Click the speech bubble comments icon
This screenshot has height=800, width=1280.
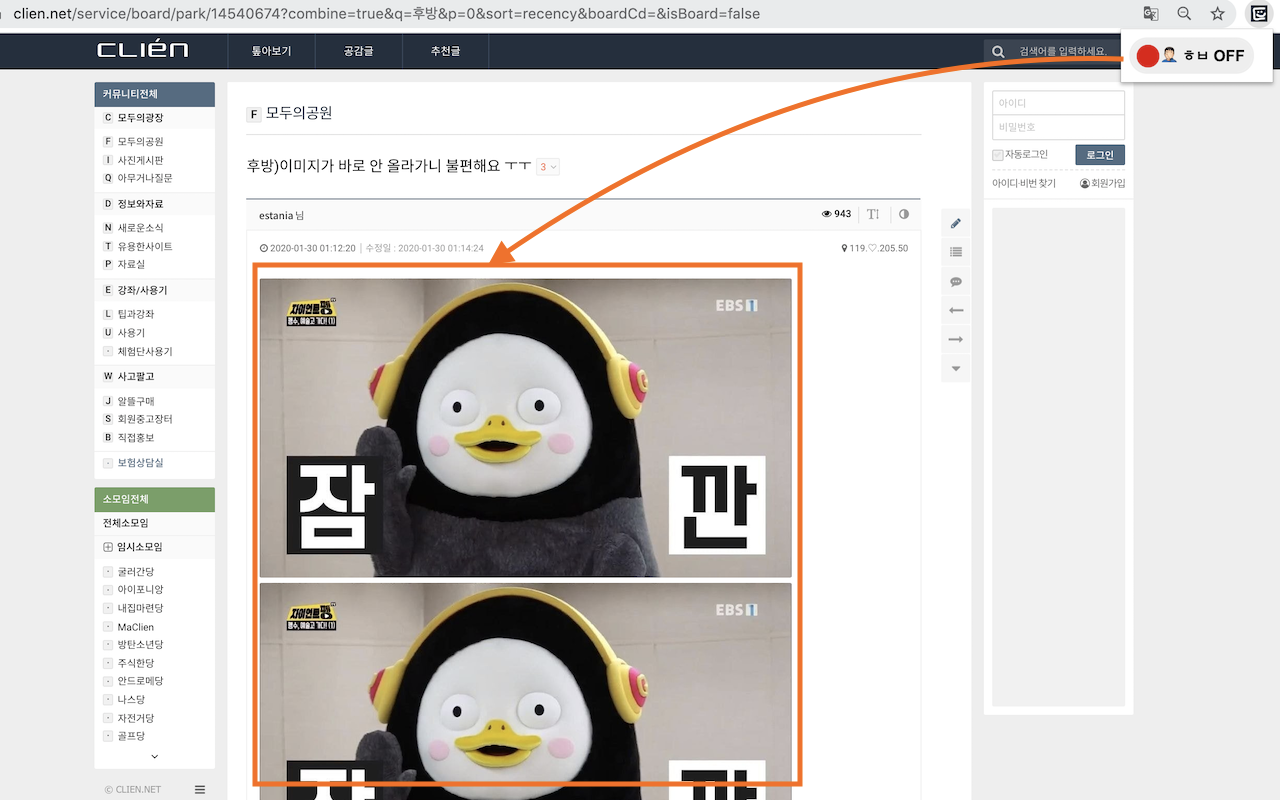(955, 281)
